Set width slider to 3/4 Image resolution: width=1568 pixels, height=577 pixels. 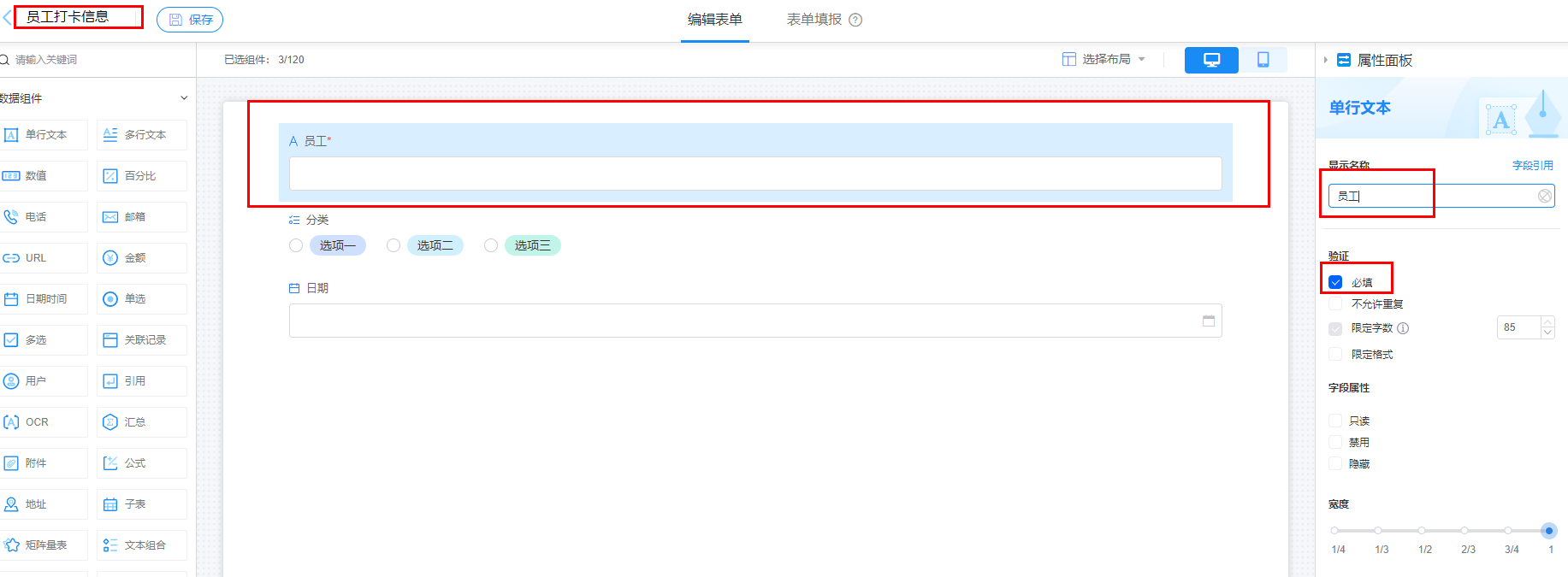[1507, 531]
